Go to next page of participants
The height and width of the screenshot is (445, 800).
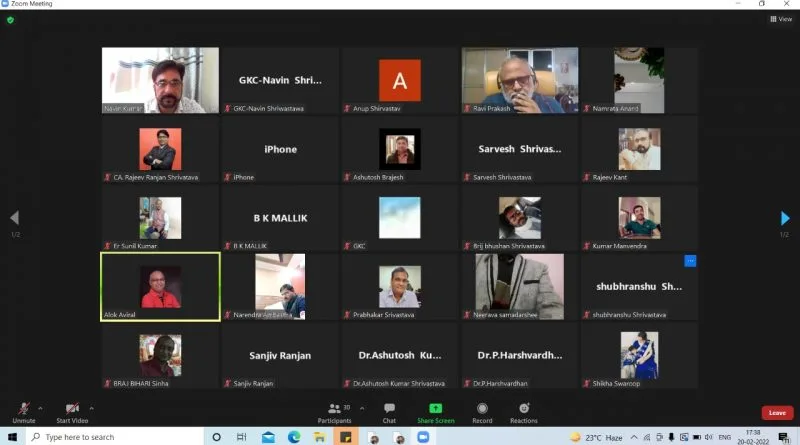[x=785, y=218]
